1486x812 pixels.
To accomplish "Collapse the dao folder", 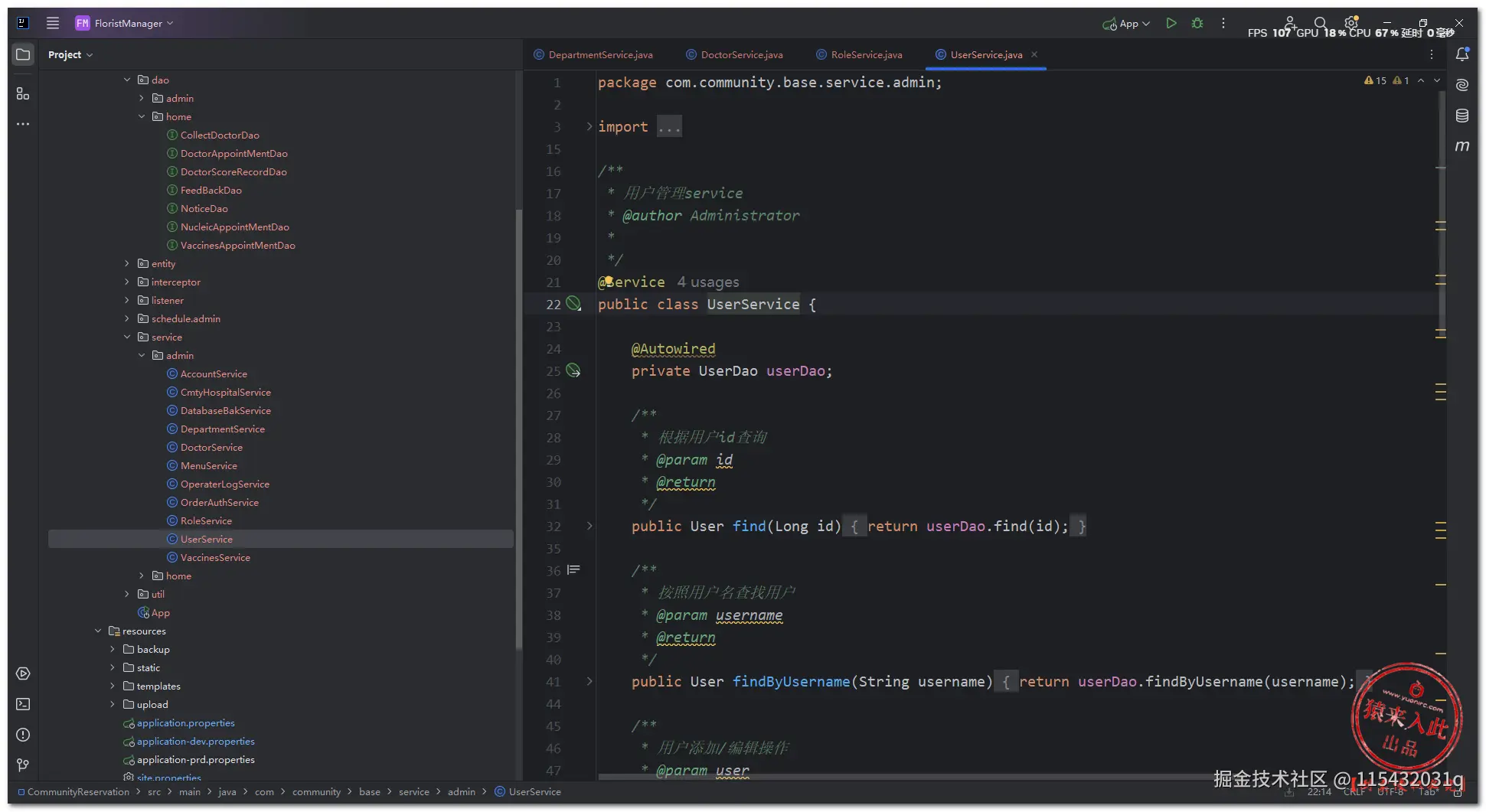I will point(127,80).
